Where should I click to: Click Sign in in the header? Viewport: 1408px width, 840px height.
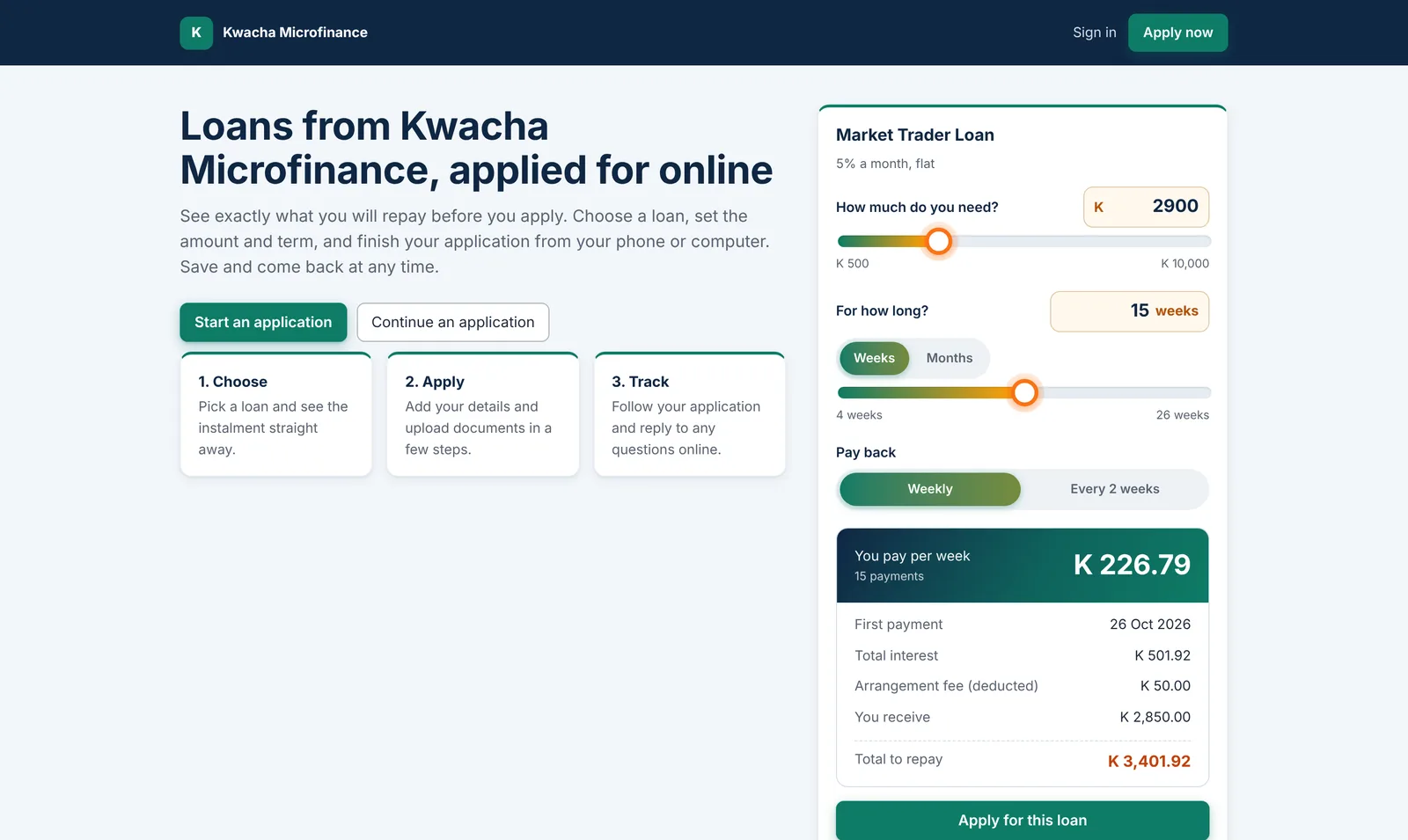pyautogui.click(x=1094, y=33)
